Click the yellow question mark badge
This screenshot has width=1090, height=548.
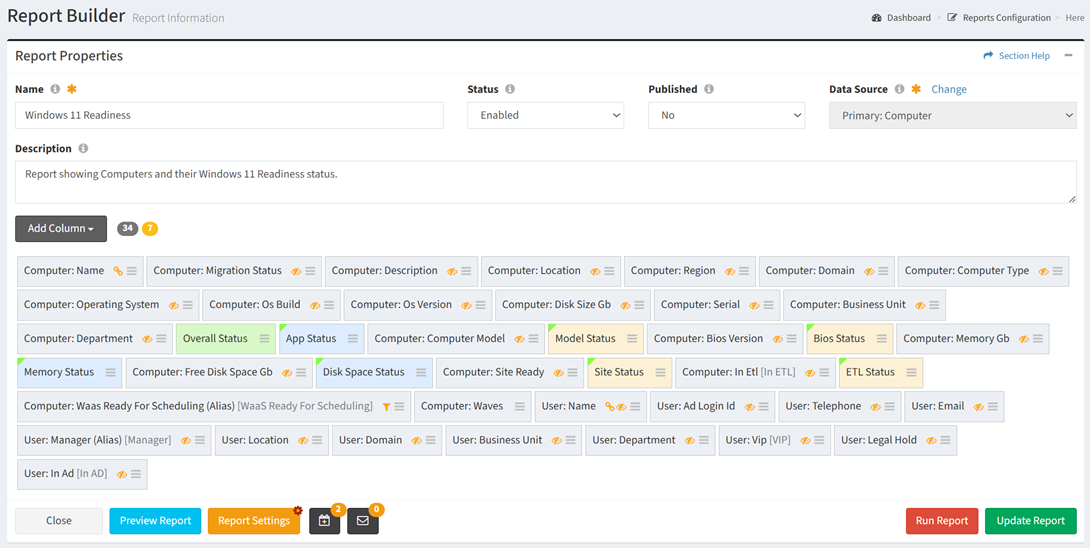pos(150,229)
